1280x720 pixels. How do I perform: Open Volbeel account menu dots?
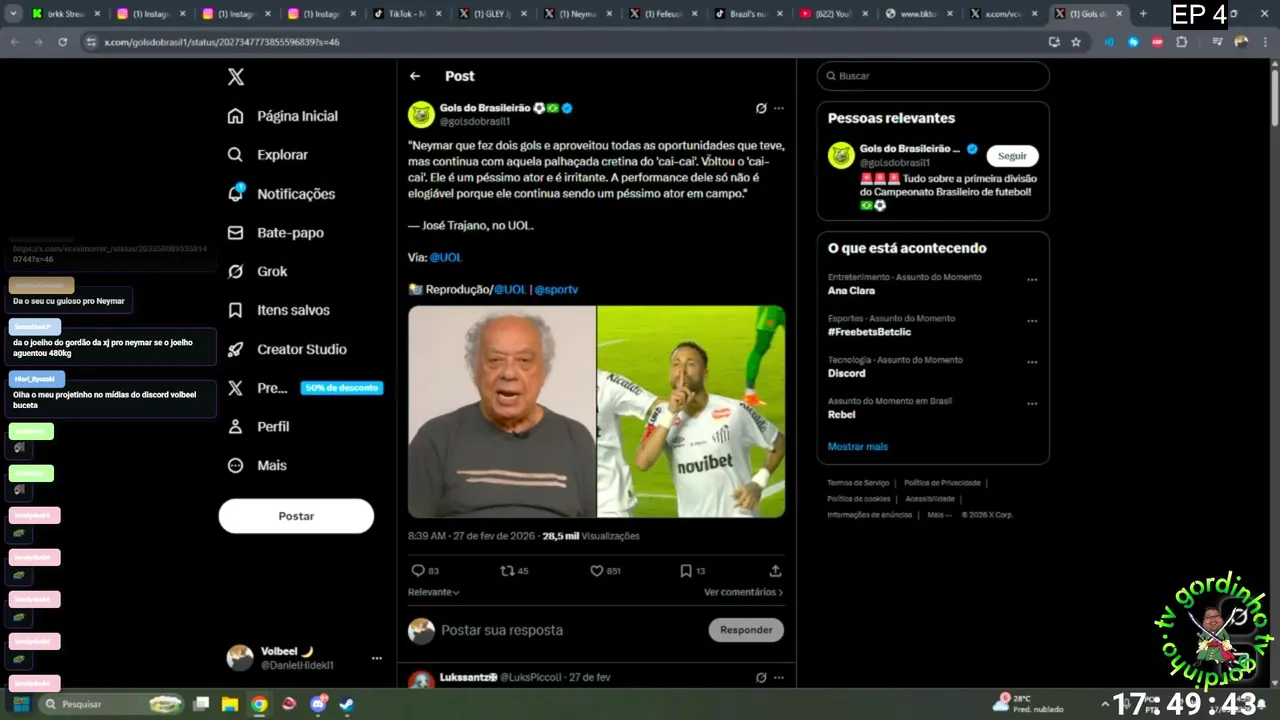coord(377,658)
